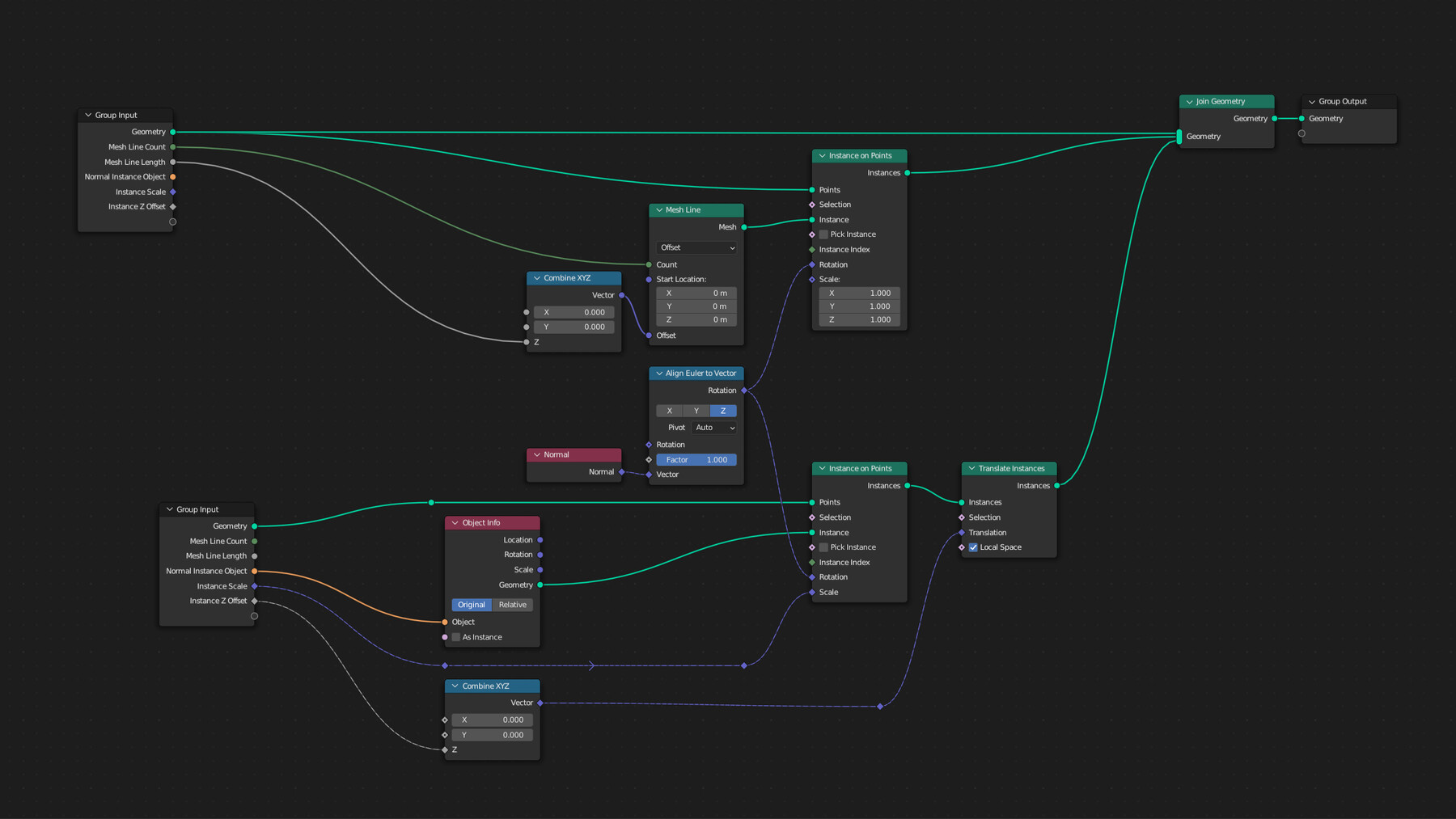Collapse the Join Geometry node header
Image resolution: width=1456 pixels, height=819 pixels.
1188,101
